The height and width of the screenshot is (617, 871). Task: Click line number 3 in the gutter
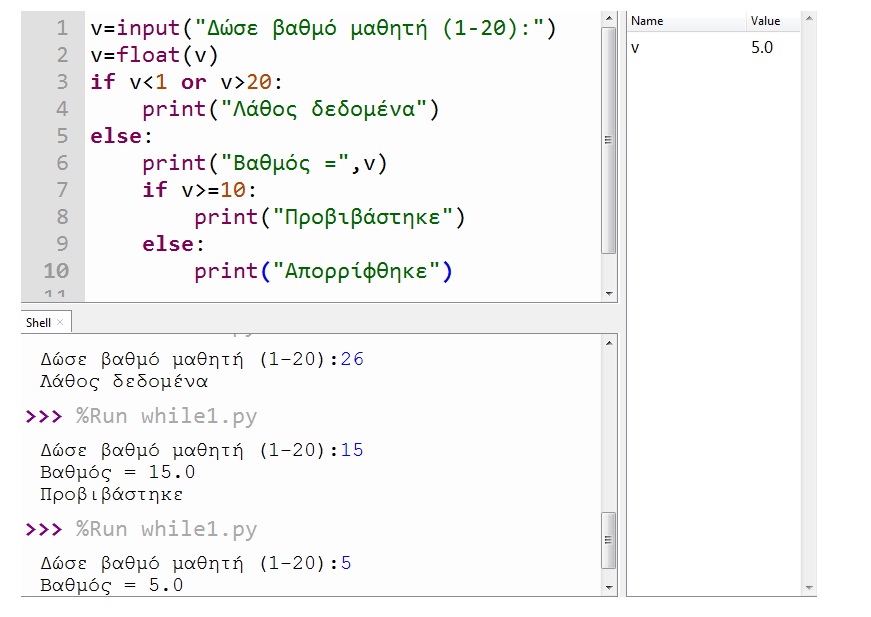click(62, 82)
